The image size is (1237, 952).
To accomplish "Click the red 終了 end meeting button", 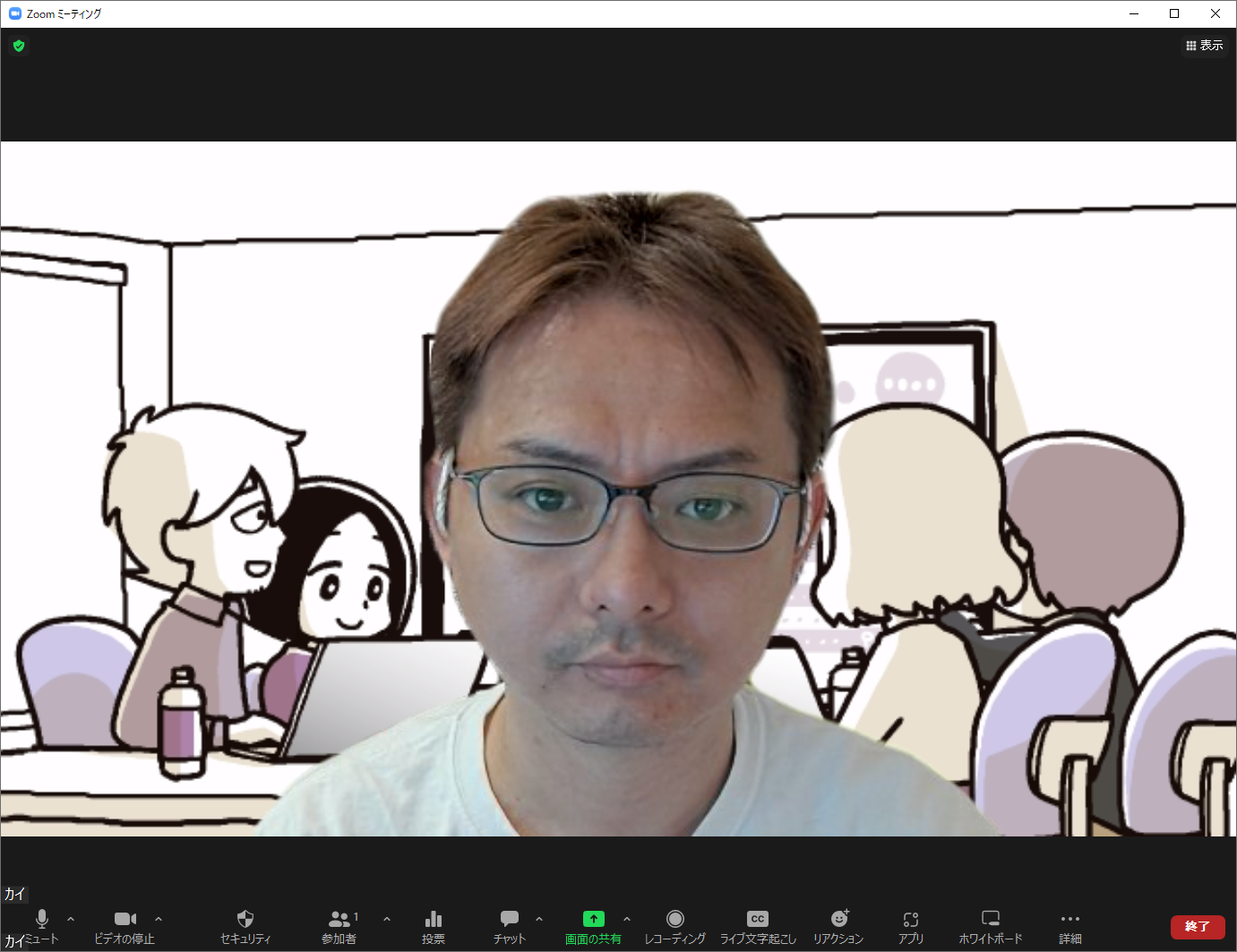I will pyautogui.click(x=1198, y=927).
